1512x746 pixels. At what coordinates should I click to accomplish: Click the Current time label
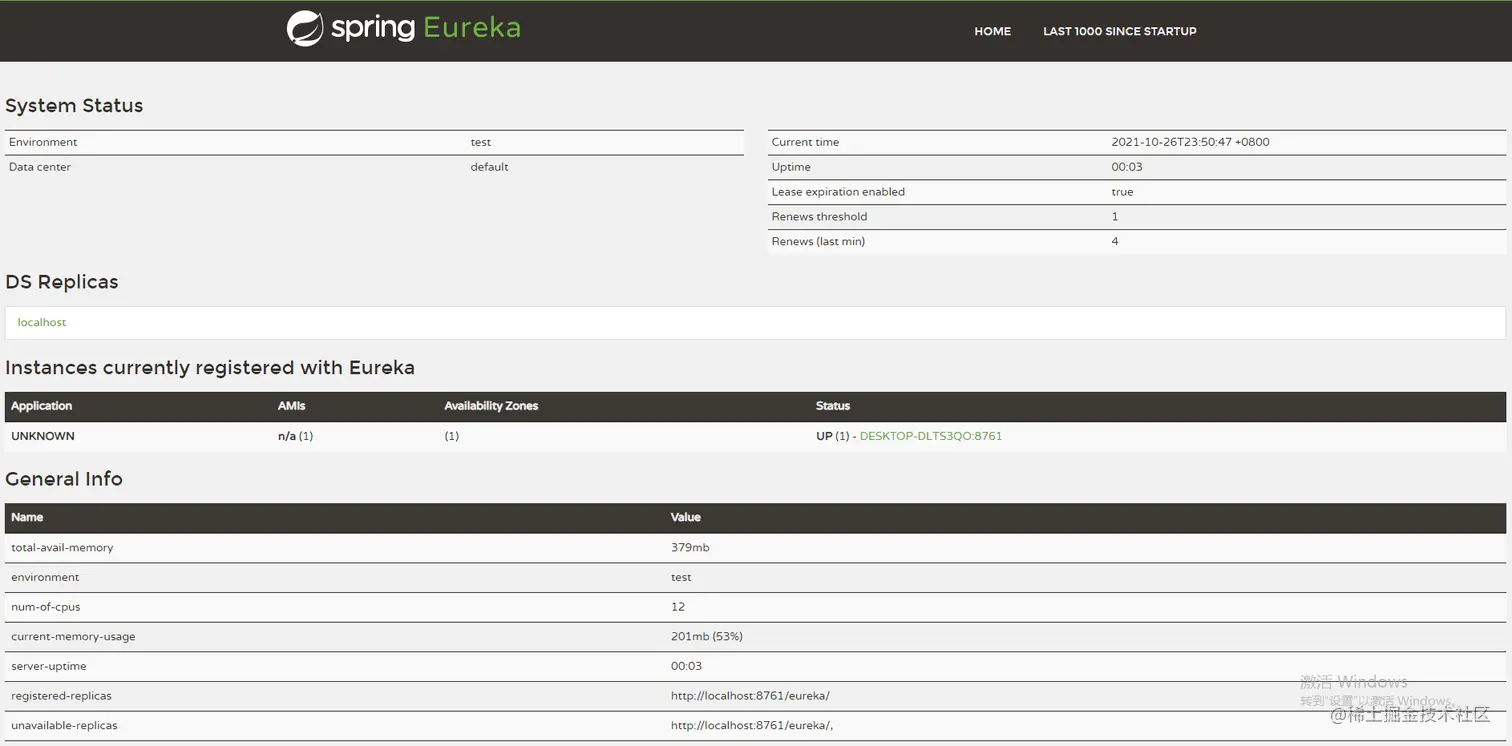click(805, 142)
